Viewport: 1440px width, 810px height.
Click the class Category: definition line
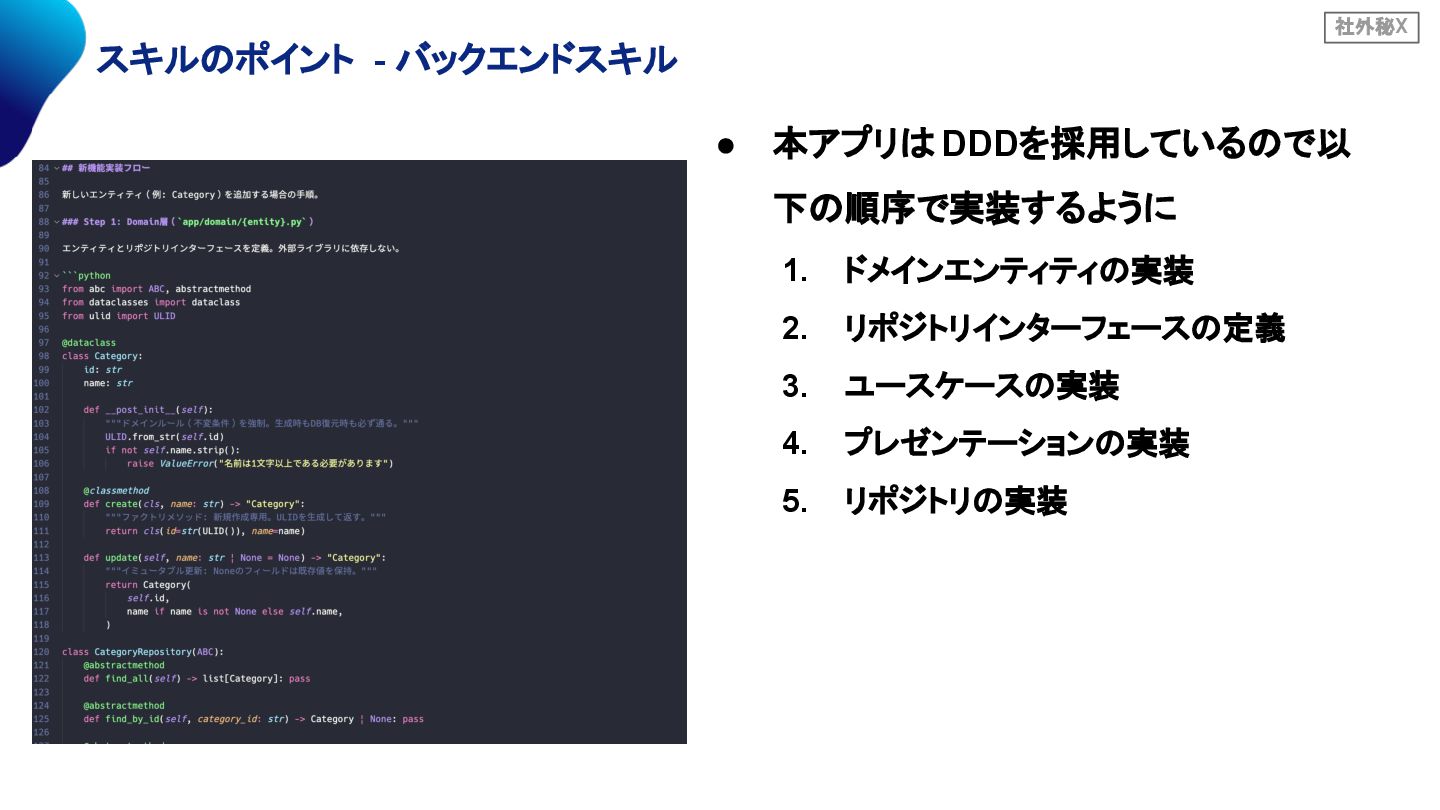coord(102,356)
